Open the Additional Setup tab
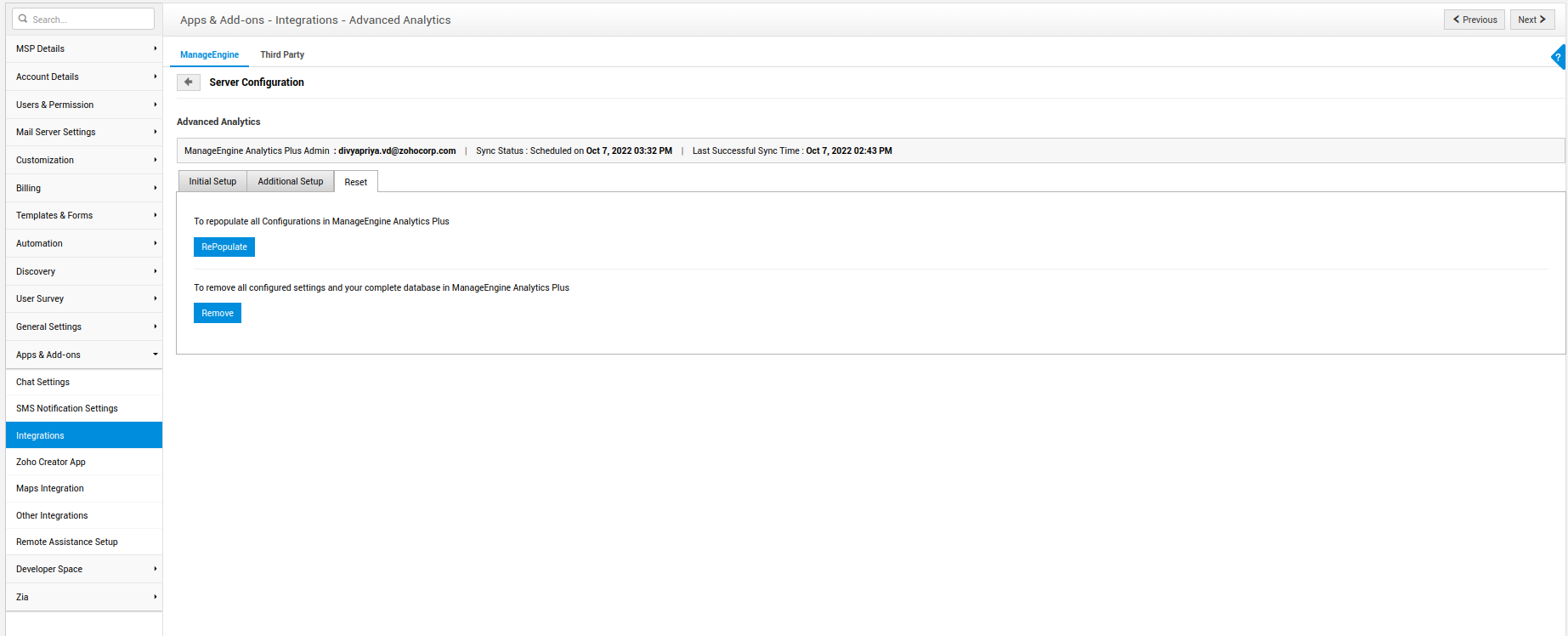The height and width of the screenshot is (636, 1568). [291, 181]
